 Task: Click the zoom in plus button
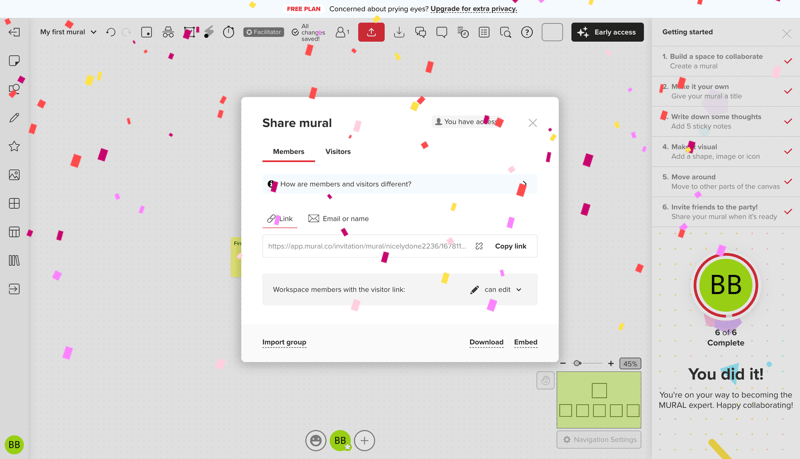[611, 364]
